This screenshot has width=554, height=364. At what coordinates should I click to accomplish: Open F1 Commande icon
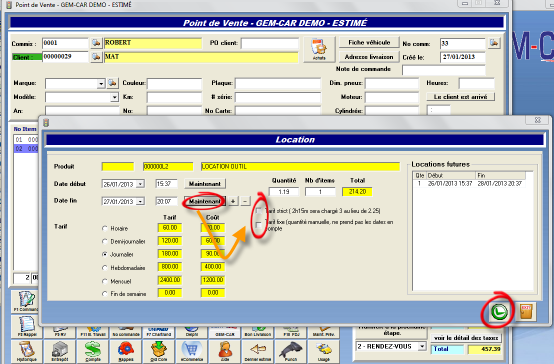pos(26,301)
